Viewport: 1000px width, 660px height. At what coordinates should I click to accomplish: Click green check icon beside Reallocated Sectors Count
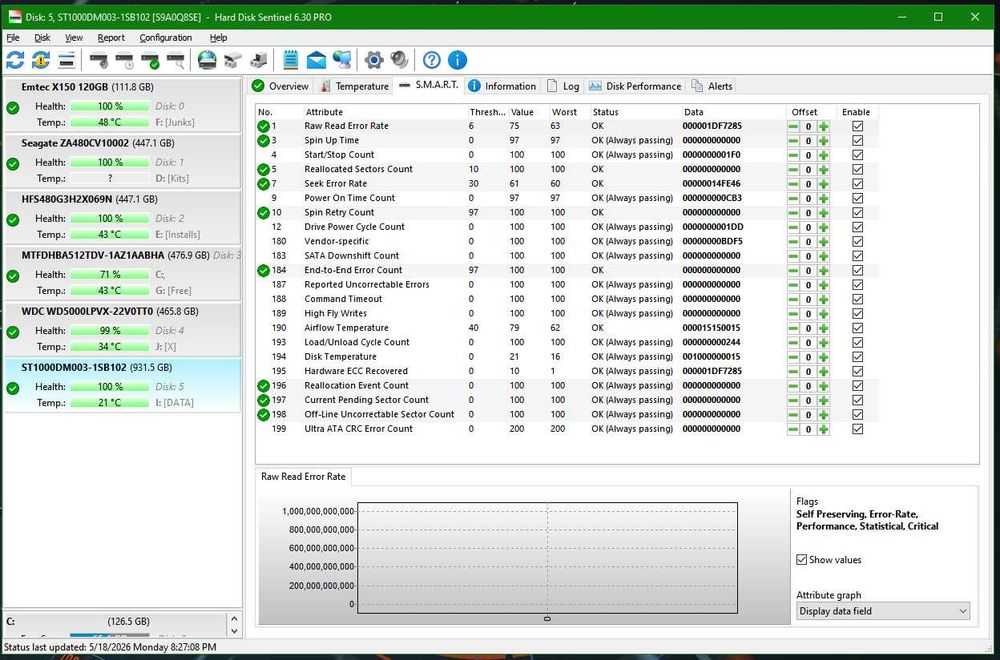(x=263, y=170)
